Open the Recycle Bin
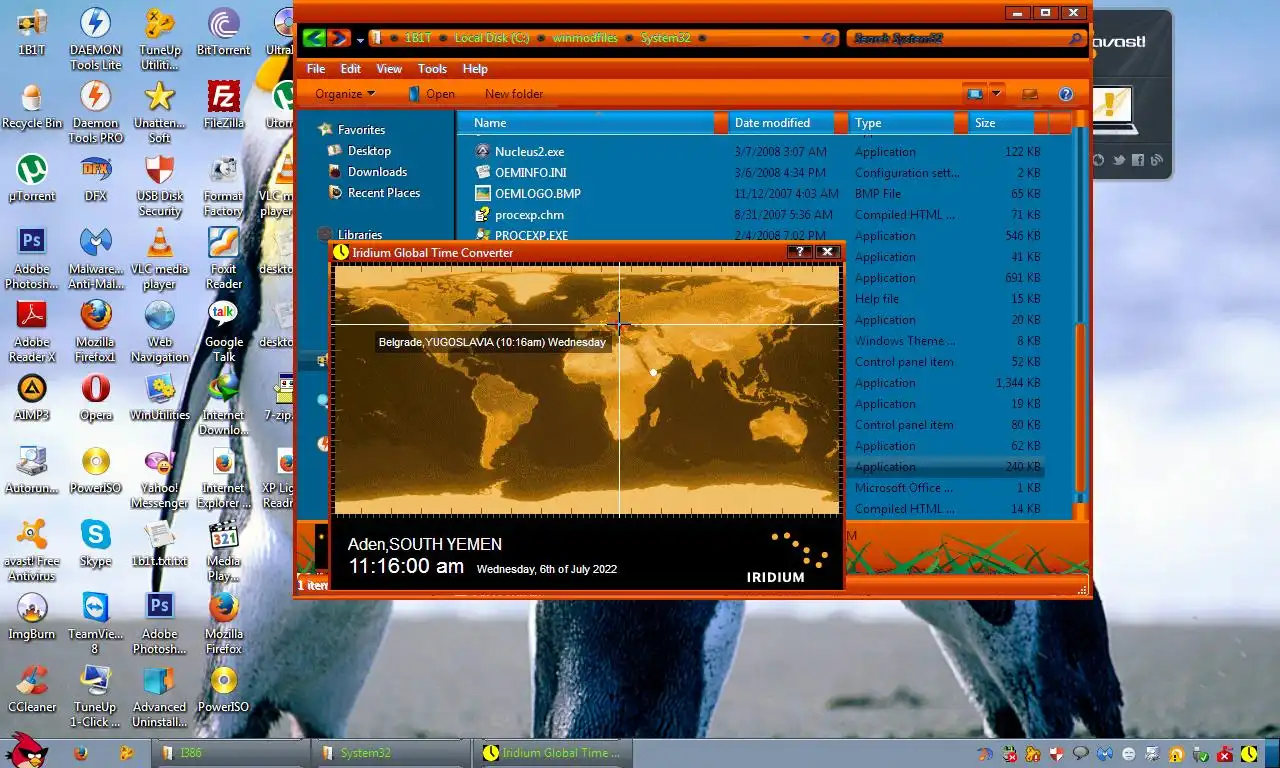The width and height of the screenshot is (1280, 768). pyautogui.click(x=32, y=105)
